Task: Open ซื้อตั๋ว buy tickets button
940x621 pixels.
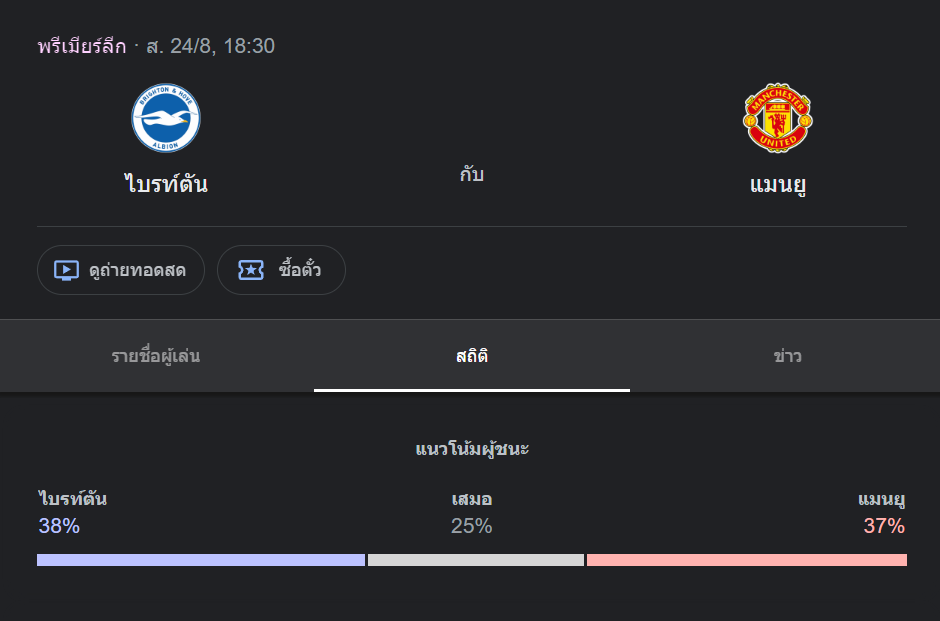Action: tap(281, 270)
